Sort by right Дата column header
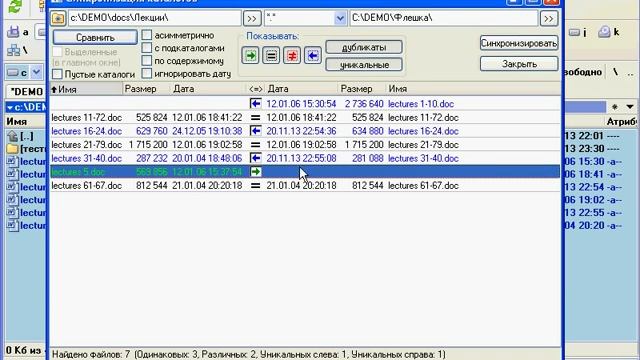640x360 pixels. pyautogui.click(x=301, y=89)
